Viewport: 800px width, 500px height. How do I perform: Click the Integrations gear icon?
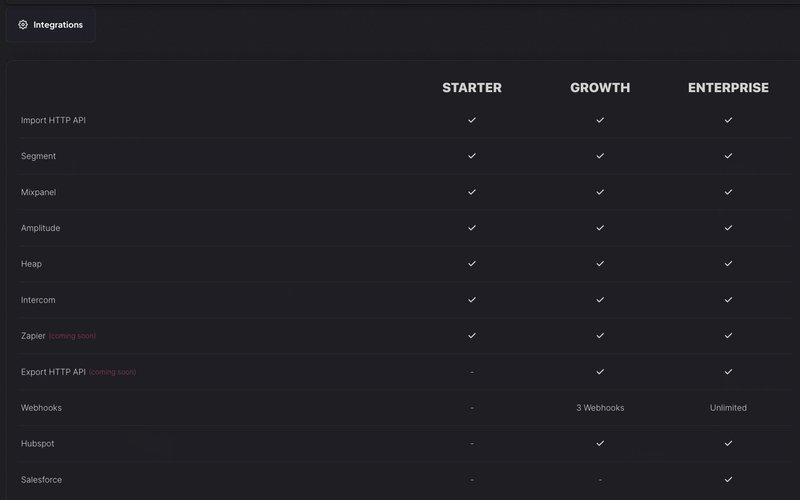click(x=23, y=25)
